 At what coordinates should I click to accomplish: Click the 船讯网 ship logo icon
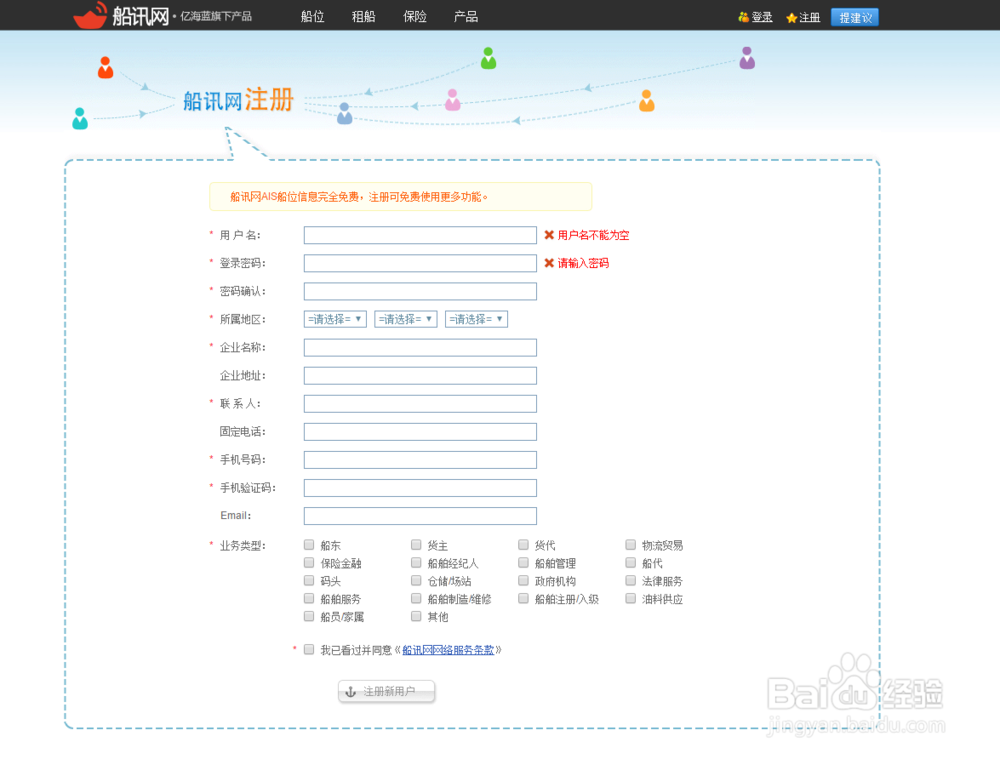coord(90,15)
